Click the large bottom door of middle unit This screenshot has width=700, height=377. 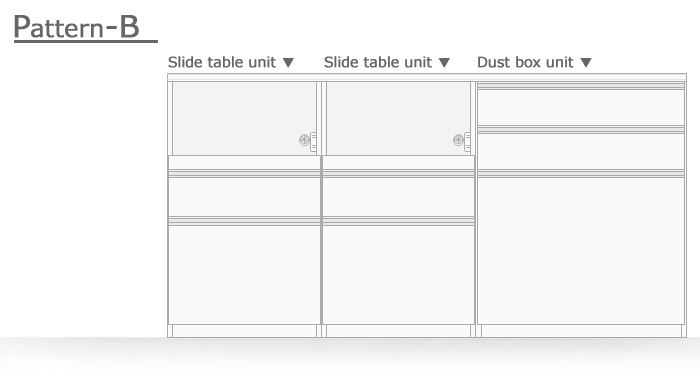398,275
